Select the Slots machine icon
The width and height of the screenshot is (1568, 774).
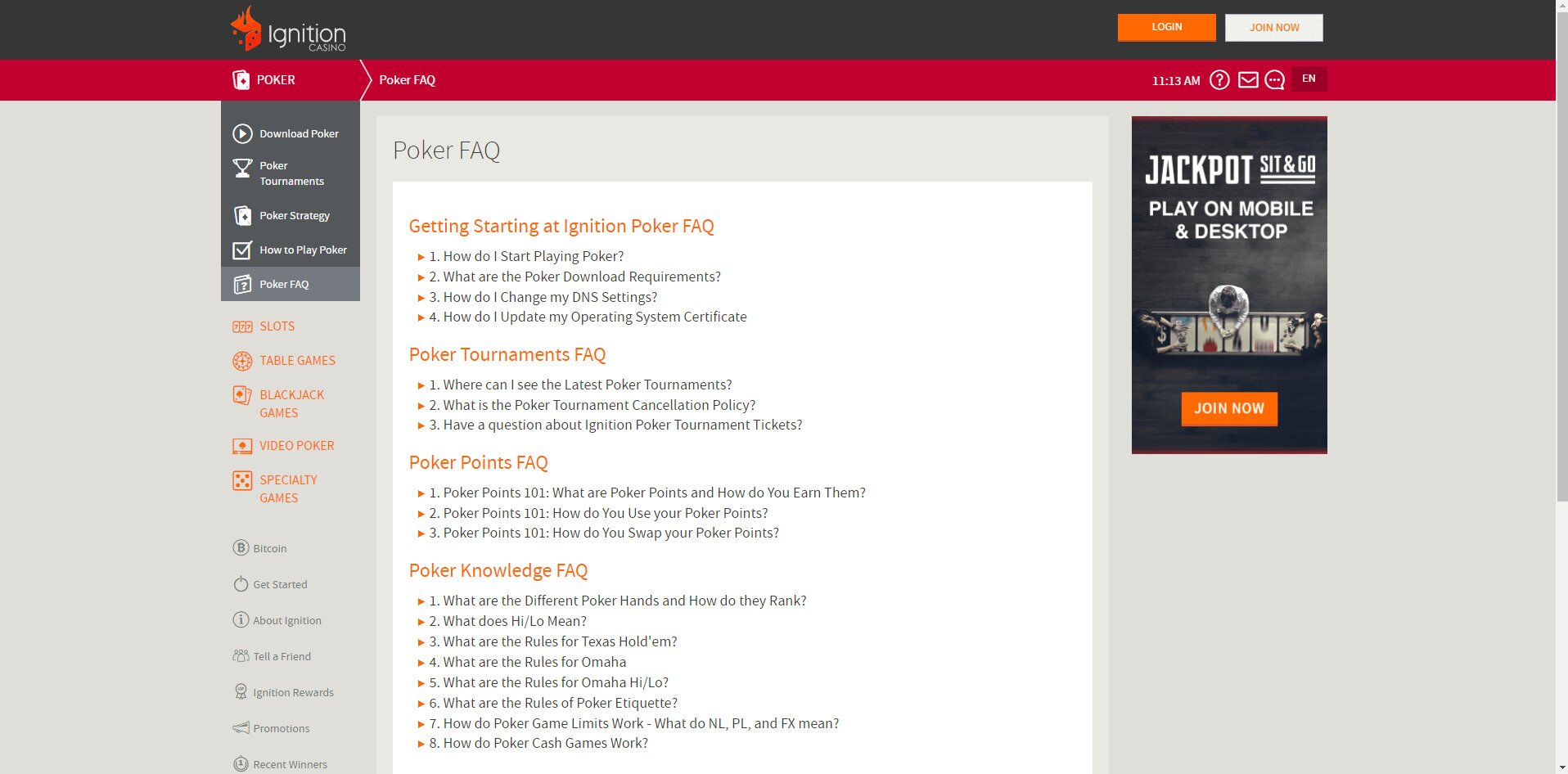[x=242, y=326]
